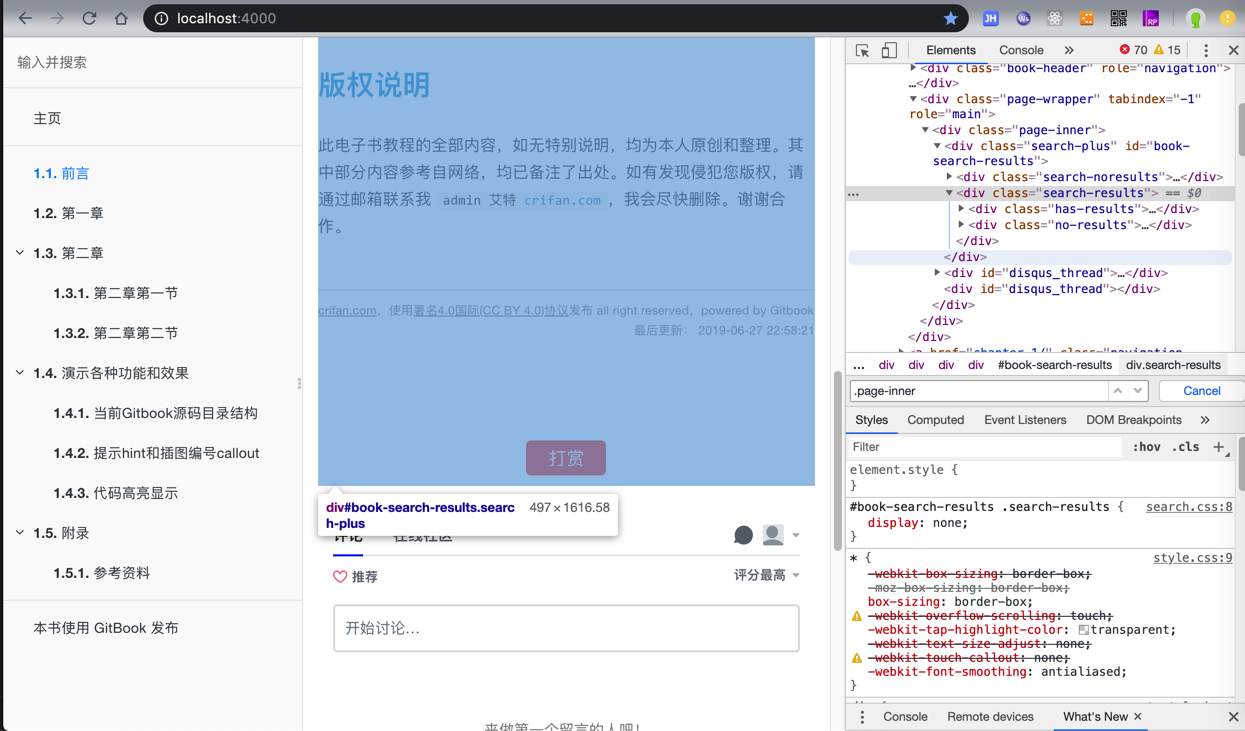
Task: Jump to previous search match arrow
Action: pyautogui.click(x=1118, y=391)
